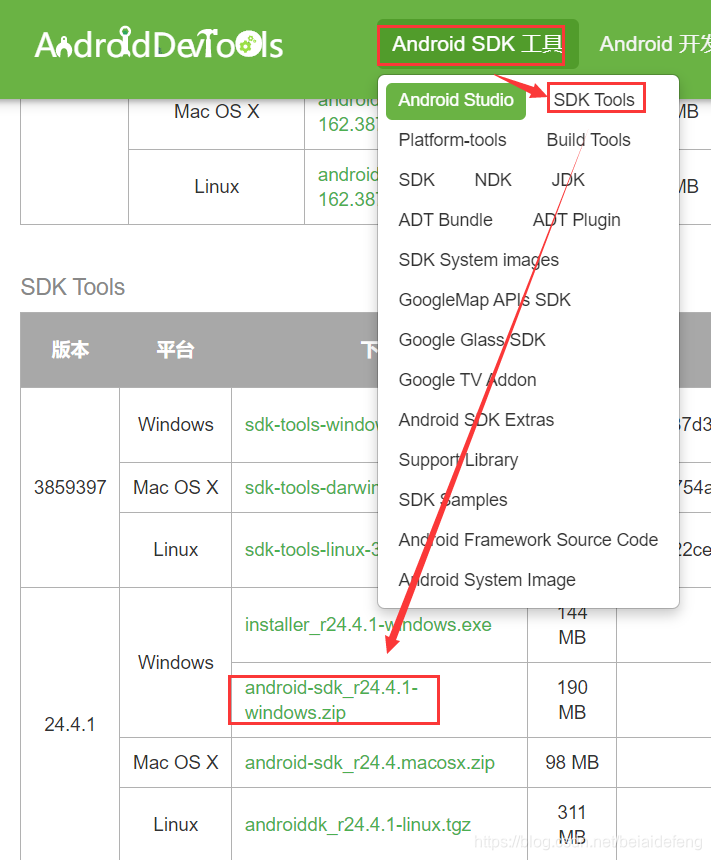Image resolution: width=711 pixels, height=860 pixels.
Task: Download sdk-tools-darwin link
Action: 311,488
